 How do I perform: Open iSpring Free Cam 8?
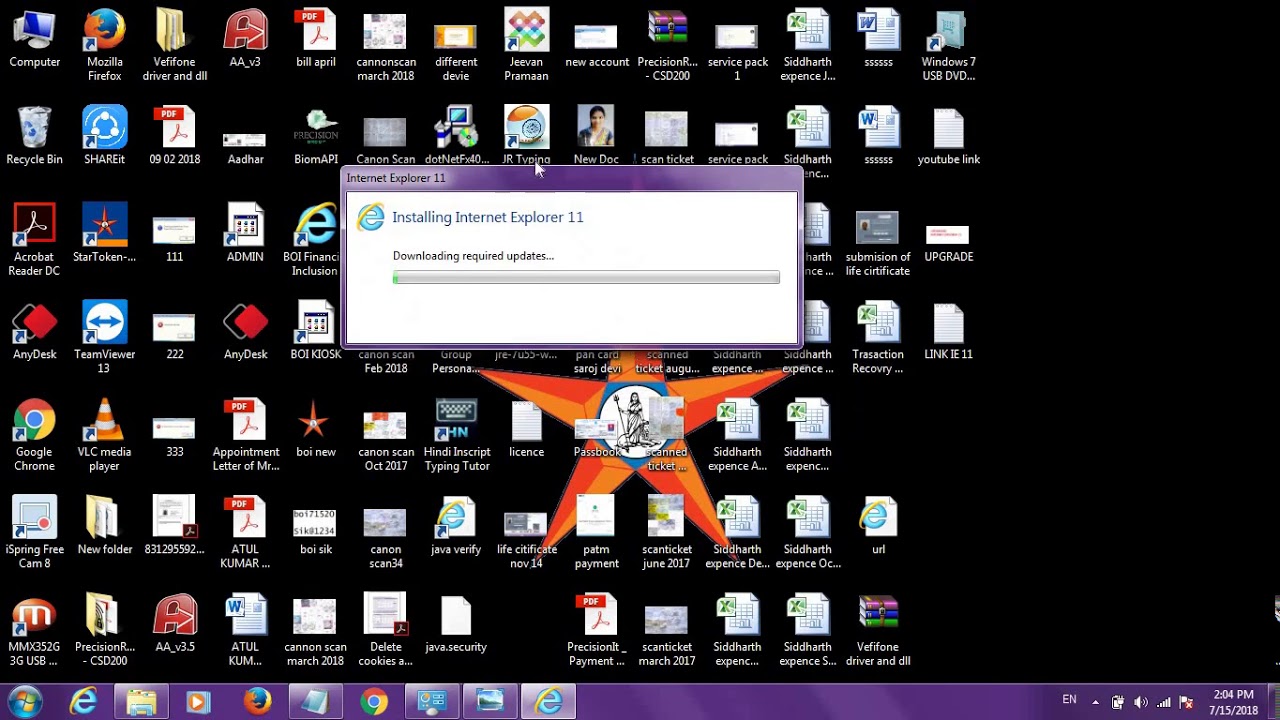tap(34, 533)
